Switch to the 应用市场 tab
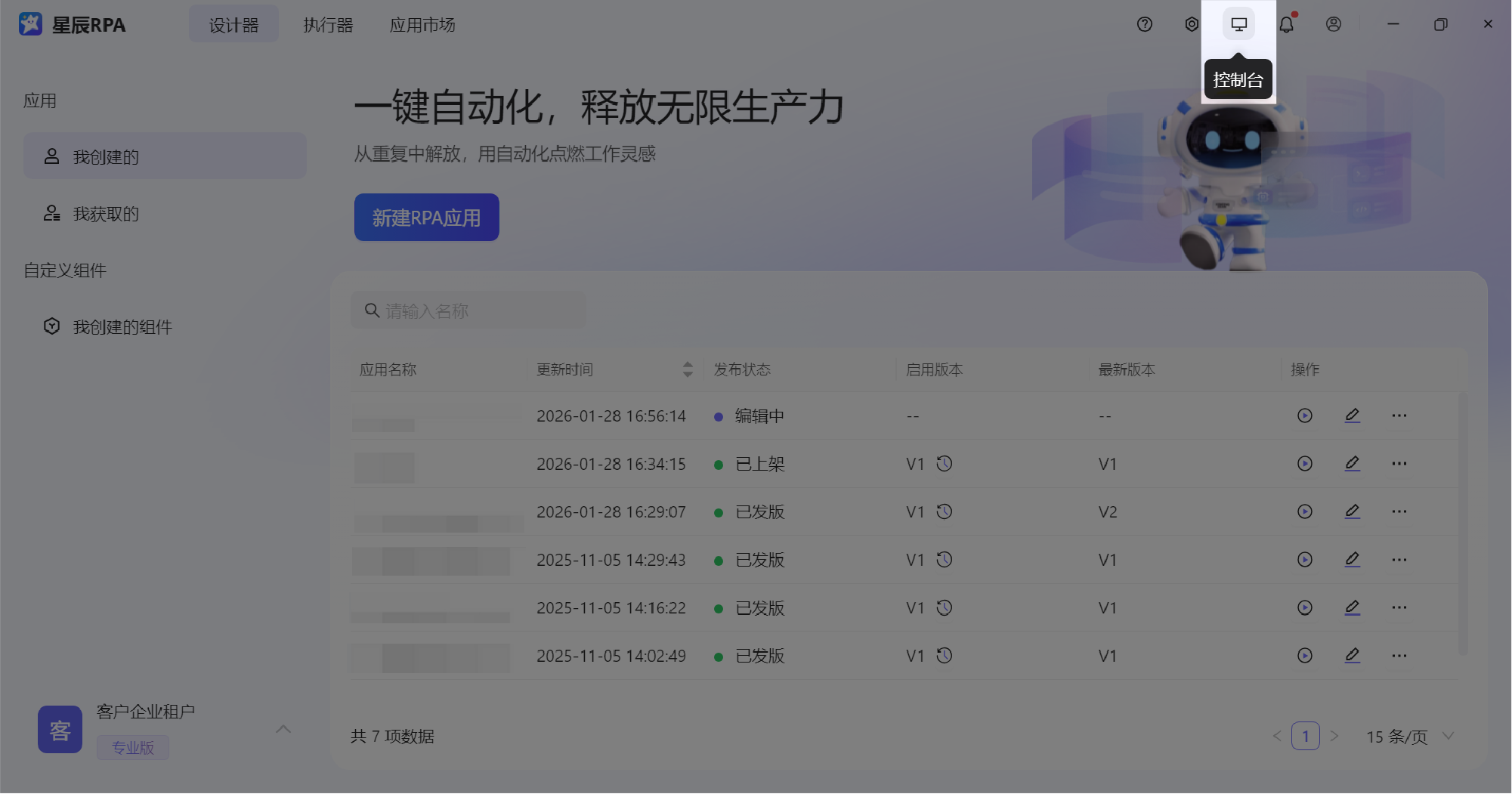 [x=422, y=25]
